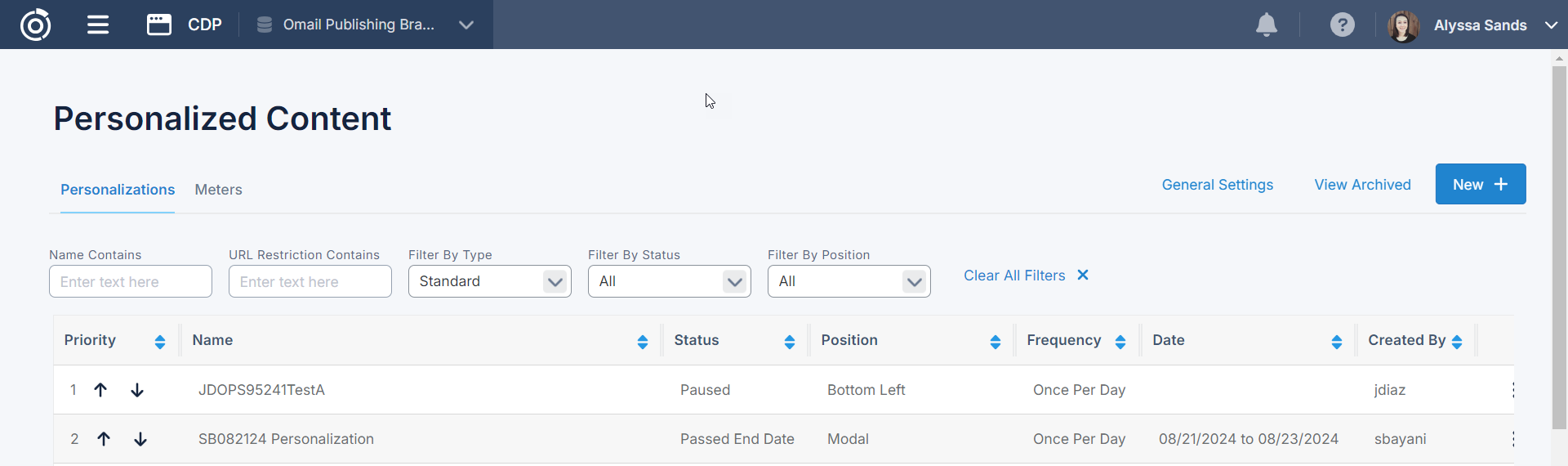
Task: Open row options for JDOPS95241TestA
Action: 1512,390
